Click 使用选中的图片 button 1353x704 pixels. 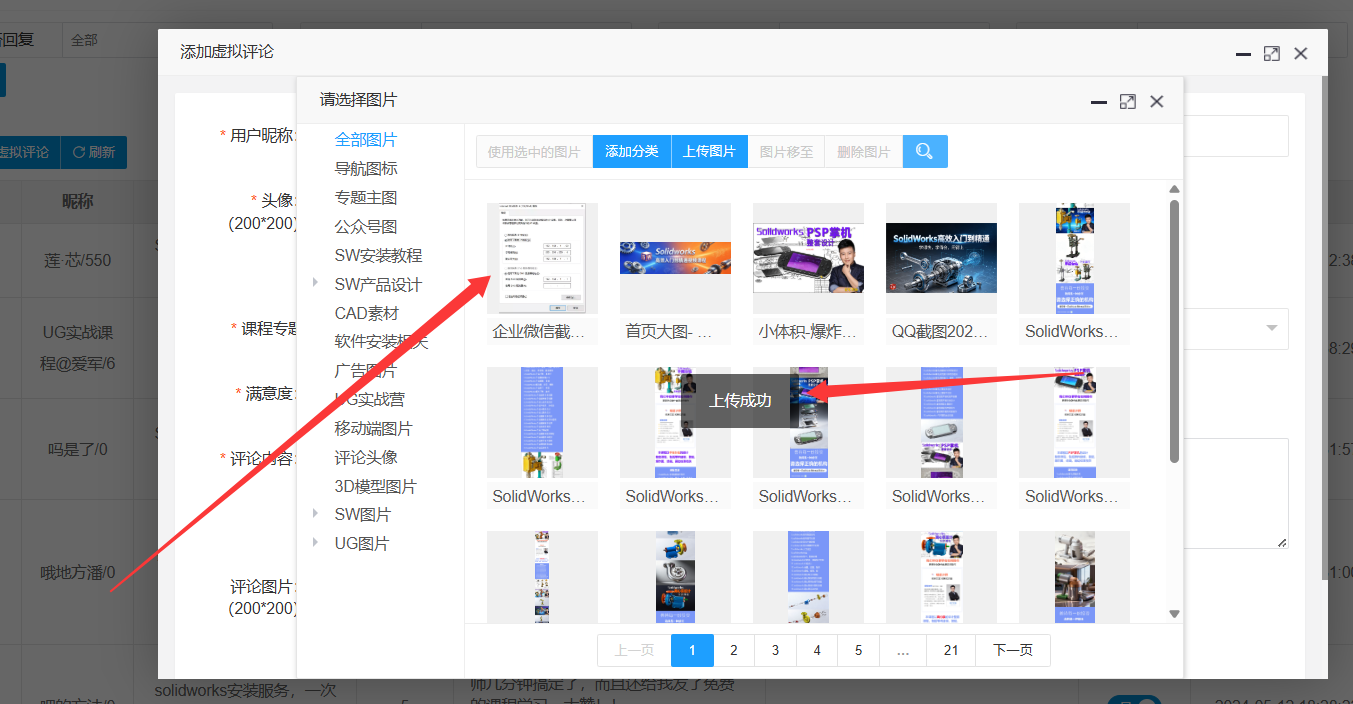coord(534,152)
